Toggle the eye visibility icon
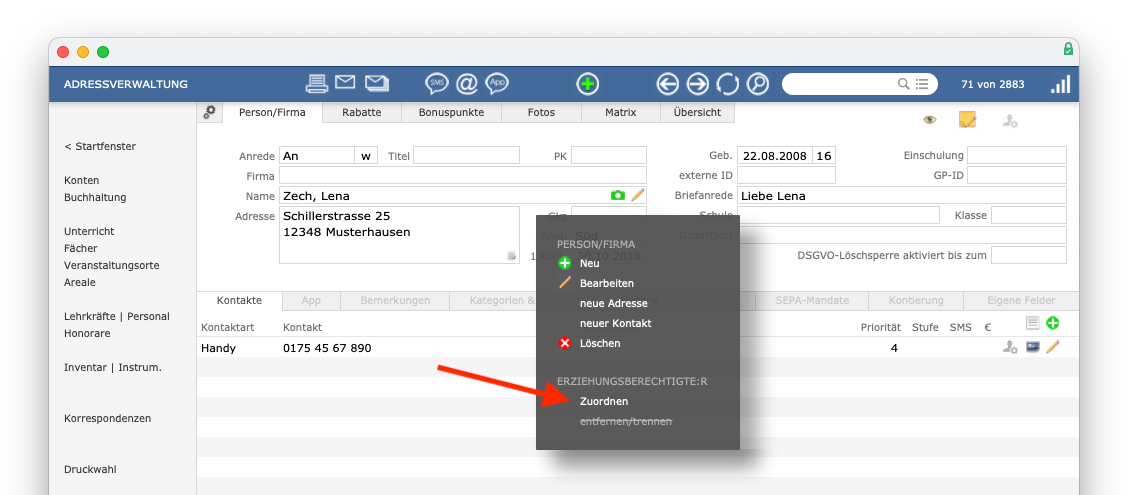Viewport: 1135px width, 495px height. [x=930, y=120]
